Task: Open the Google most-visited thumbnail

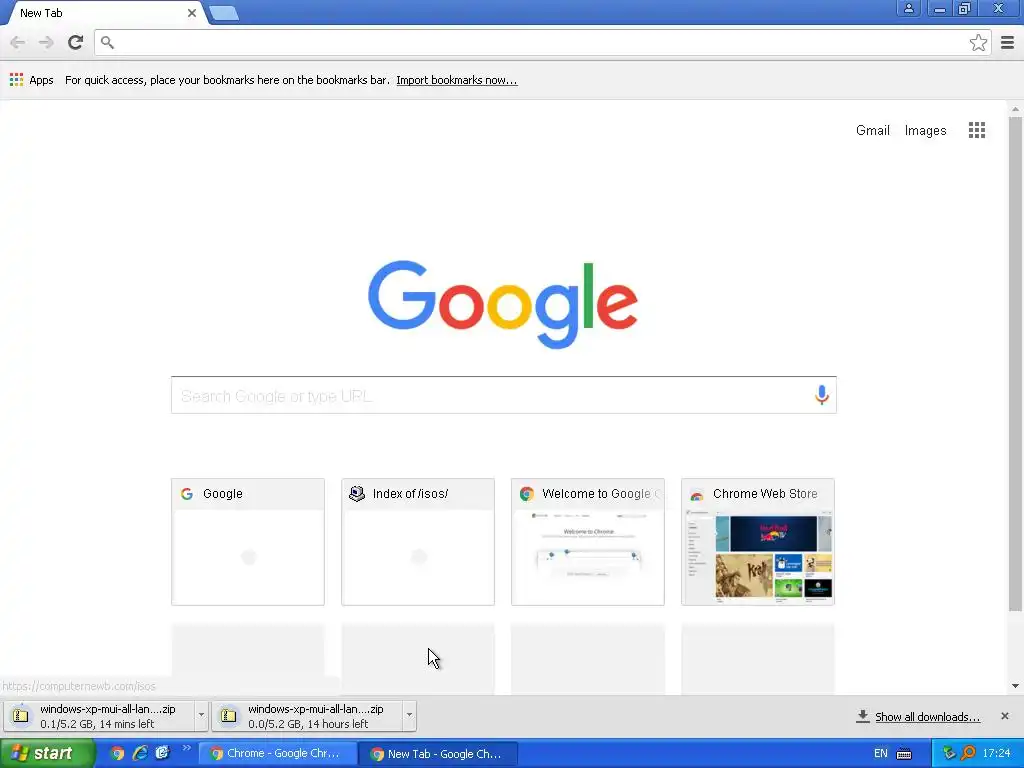Action: coord(248,542)
